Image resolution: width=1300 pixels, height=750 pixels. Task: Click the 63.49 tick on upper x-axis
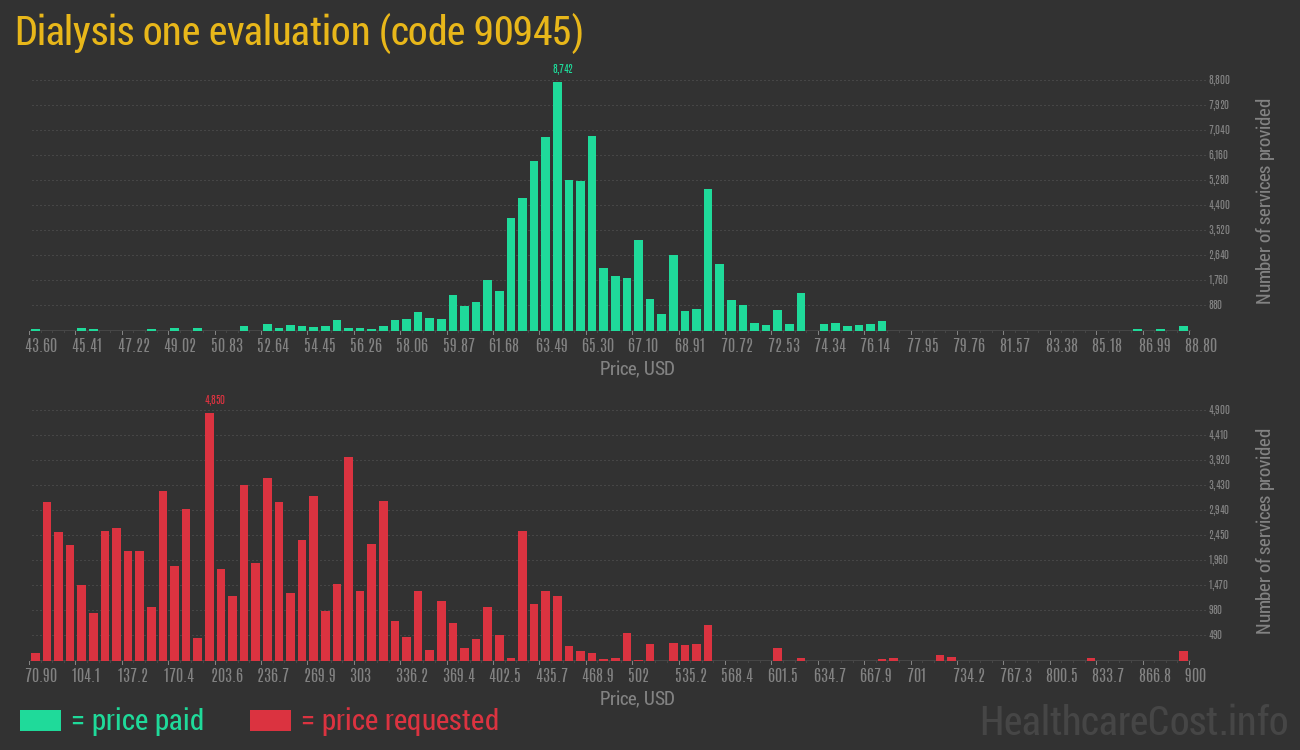(x=551, y=346)
